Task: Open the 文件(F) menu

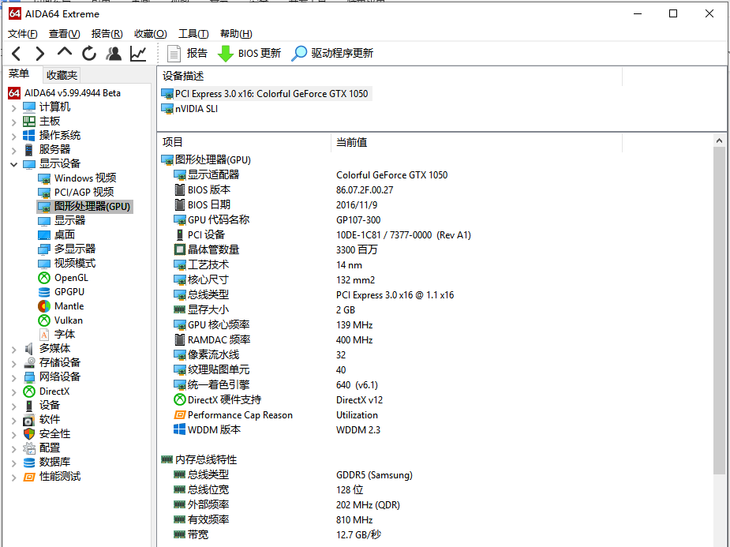Action: 22,34
